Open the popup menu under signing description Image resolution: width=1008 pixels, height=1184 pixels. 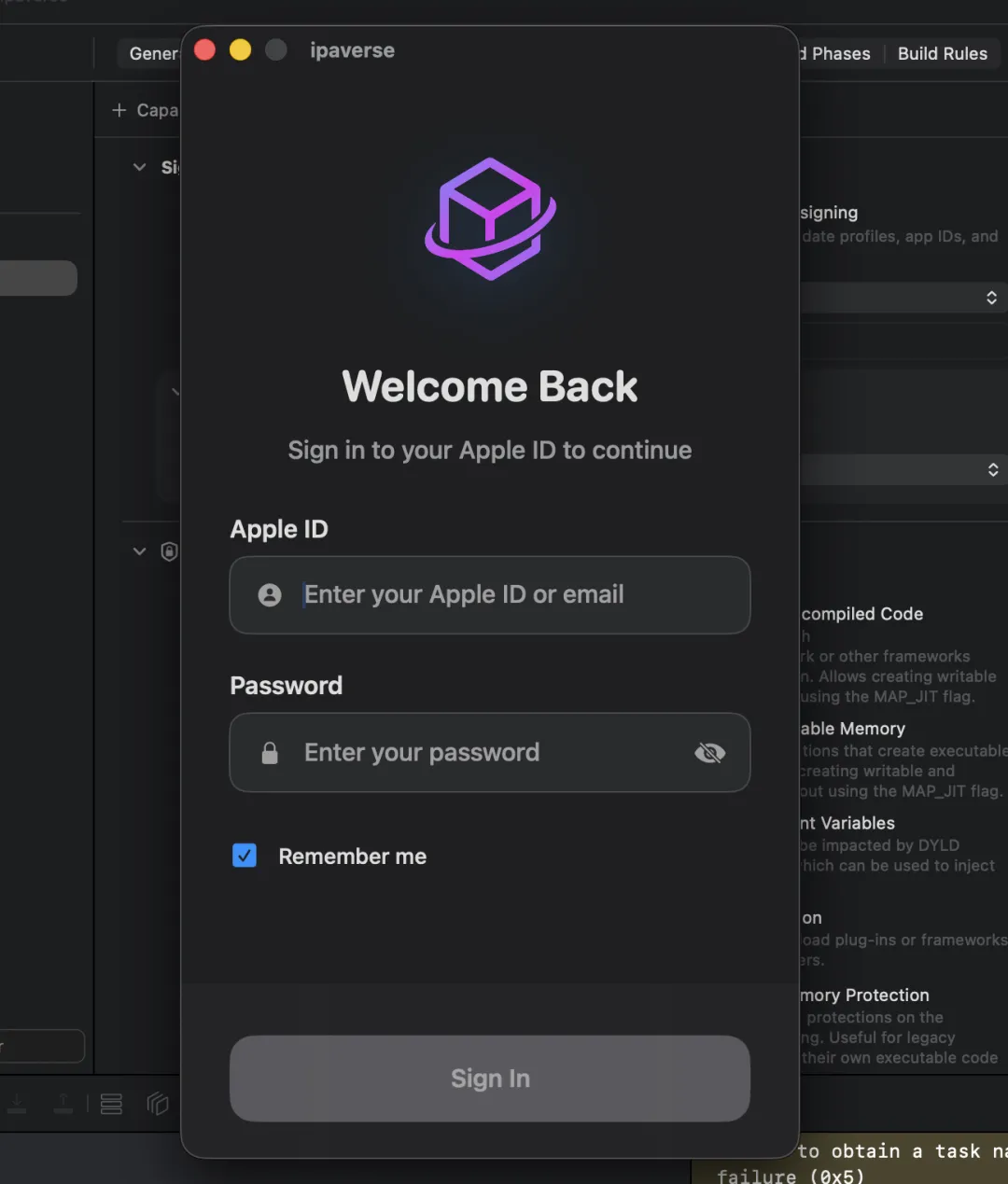[903, 298]
